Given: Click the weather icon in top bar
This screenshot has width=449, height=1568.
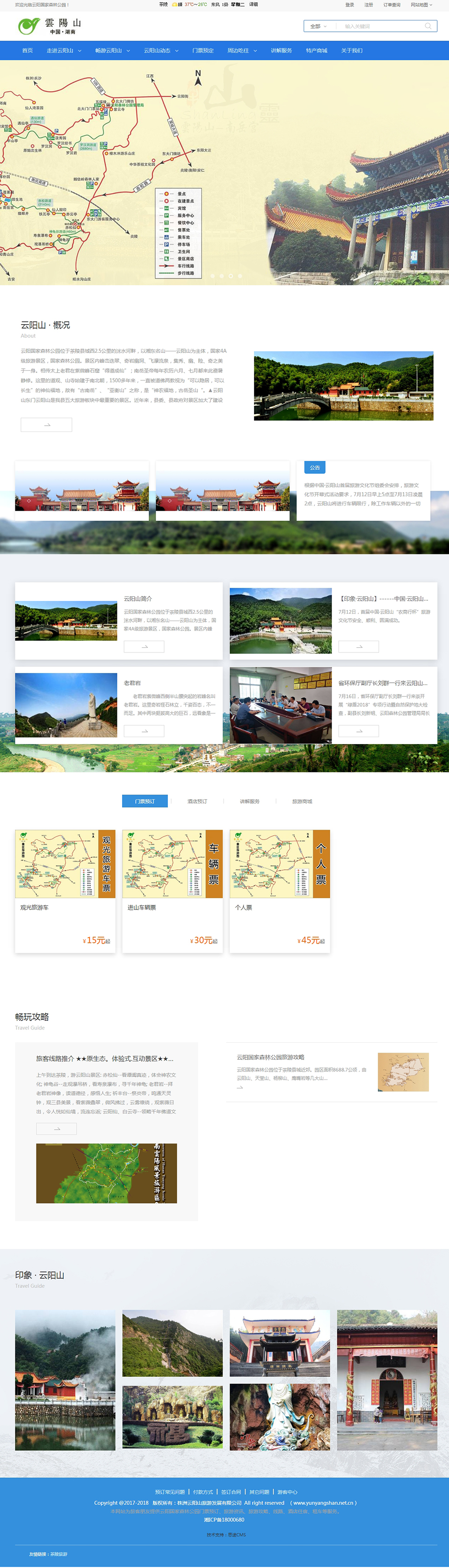Looking at the screenshot, I should [174, 4].
